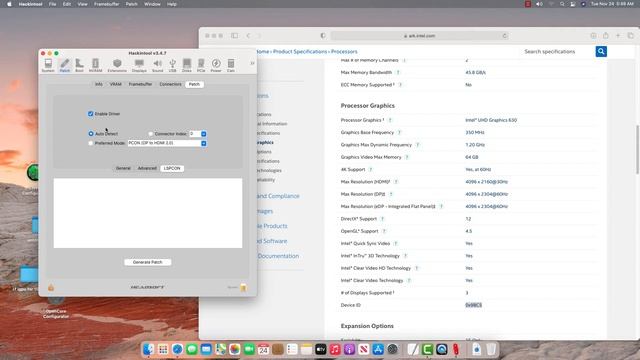Select the Connector Index radio button
The image size is (640, 360).
(151, 134)
